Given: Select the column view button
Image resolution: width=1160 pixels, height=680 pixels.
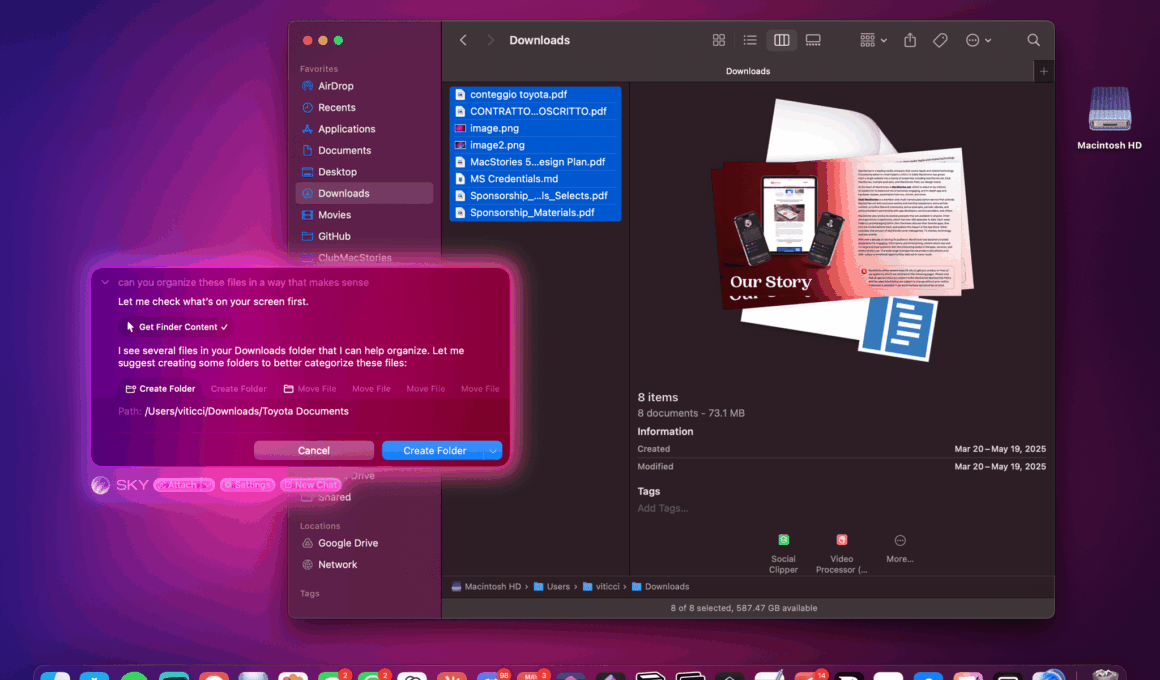Looking at the screenshot, I should pos(781,40).
